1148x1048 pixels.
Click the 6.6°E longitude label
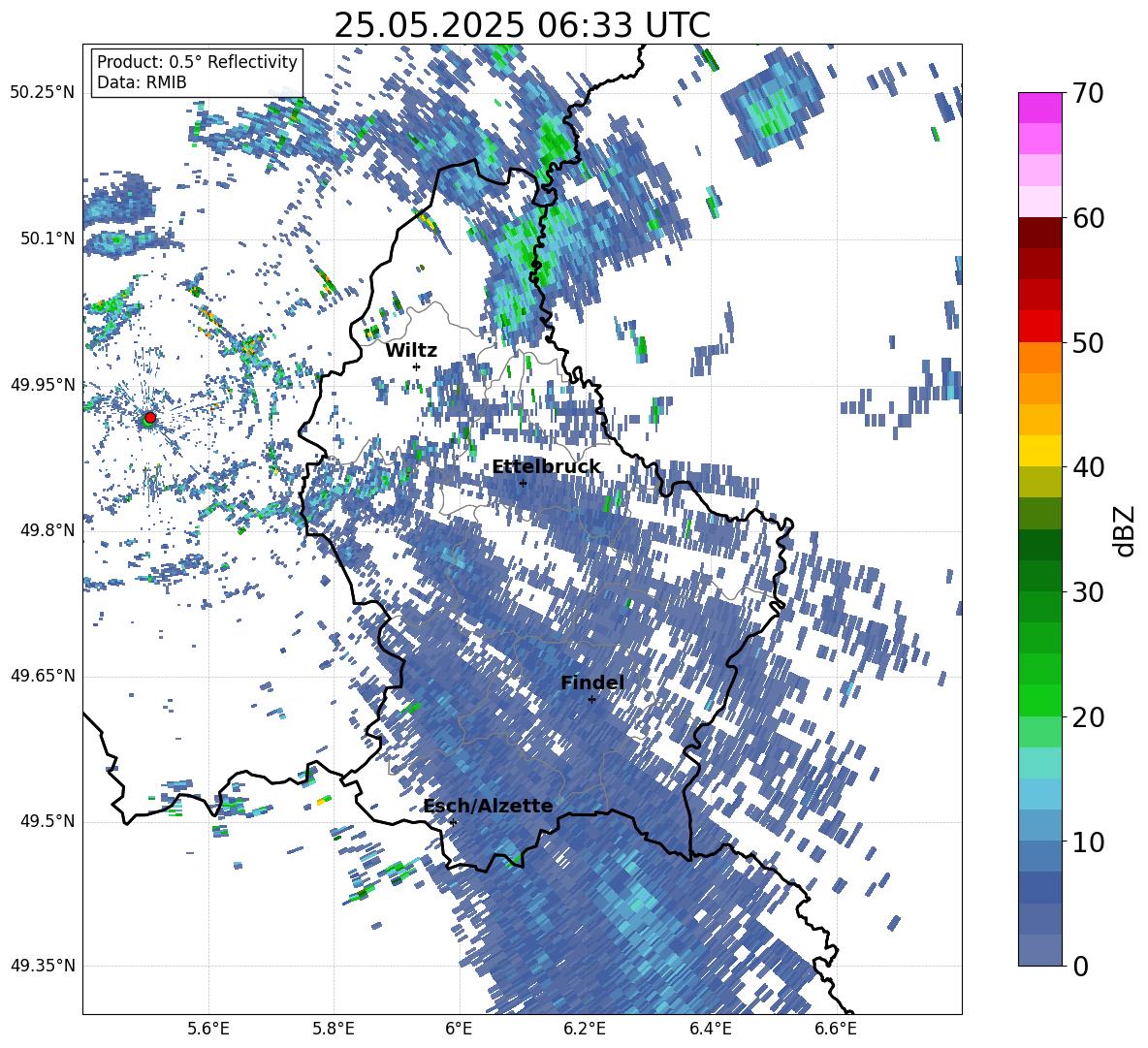(x=836, y=1029)
